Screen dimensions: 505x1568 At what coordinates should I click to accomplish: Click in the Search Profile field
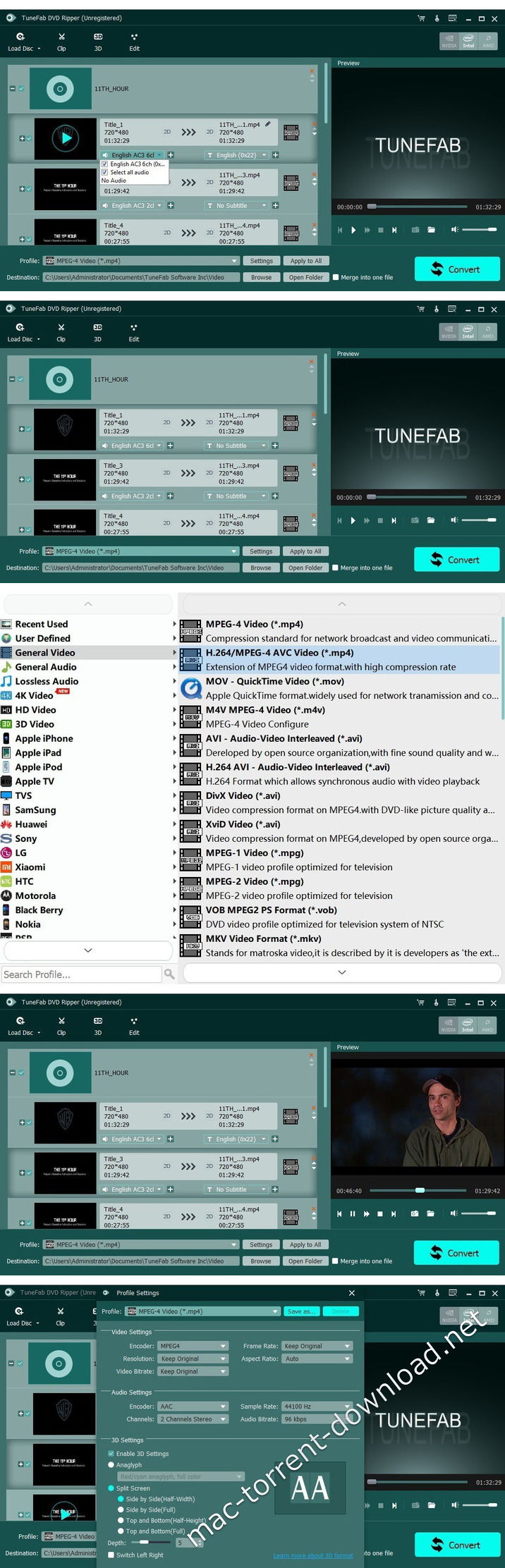point(81,974)
